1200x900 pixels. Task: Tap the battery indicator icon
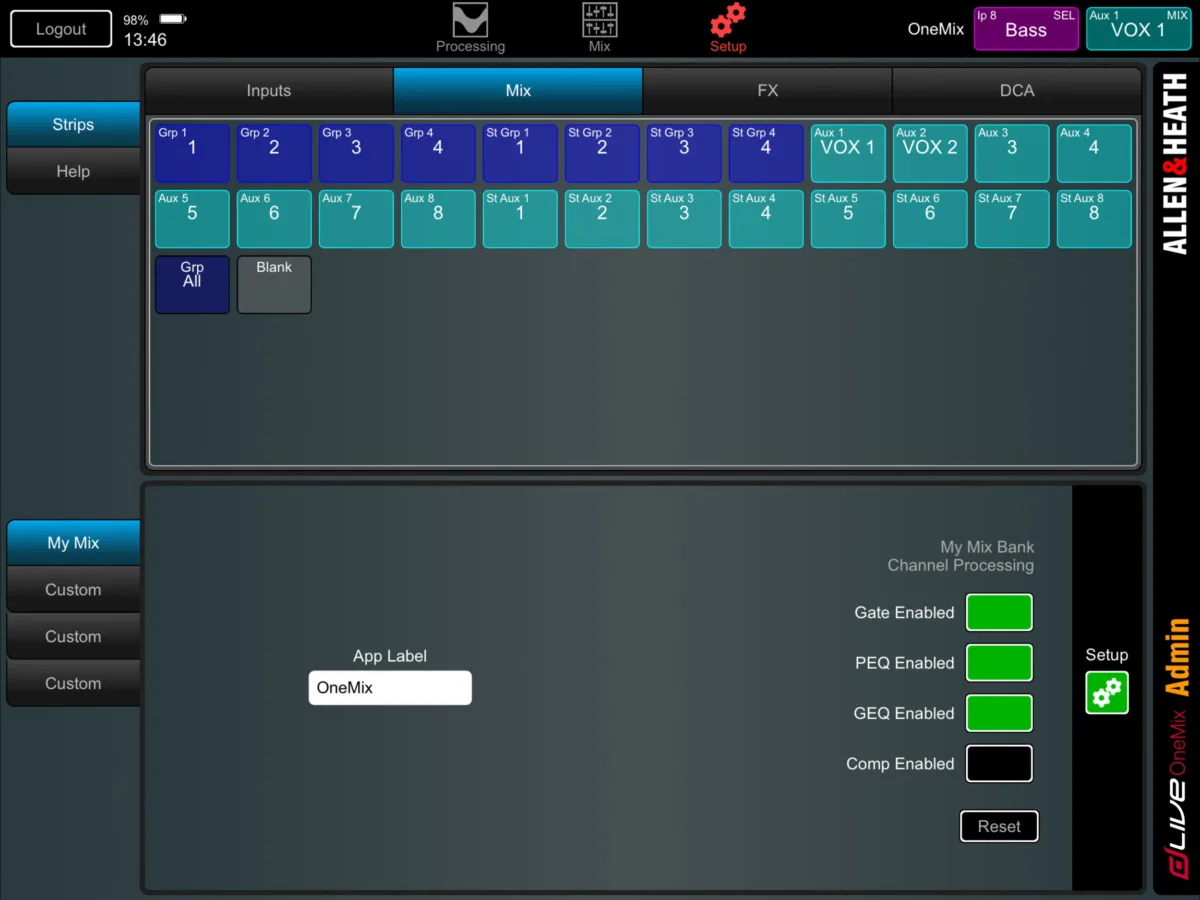[173, 20]
